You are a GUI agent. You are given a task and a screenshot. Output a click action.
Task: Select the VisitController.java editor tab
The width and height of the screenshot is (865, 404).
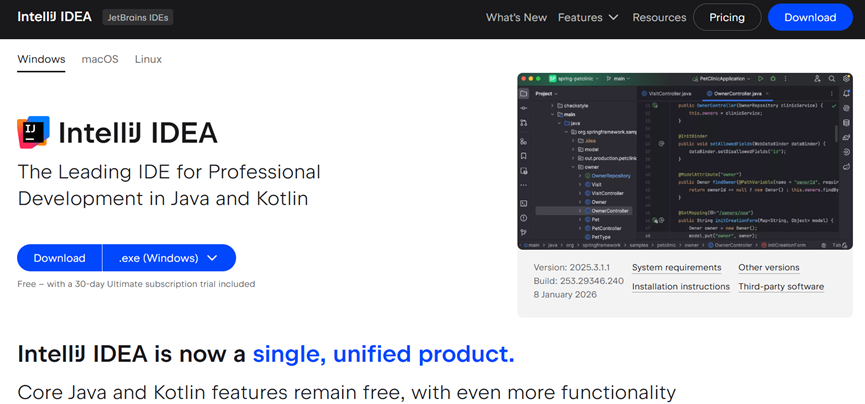pos(666,94)
